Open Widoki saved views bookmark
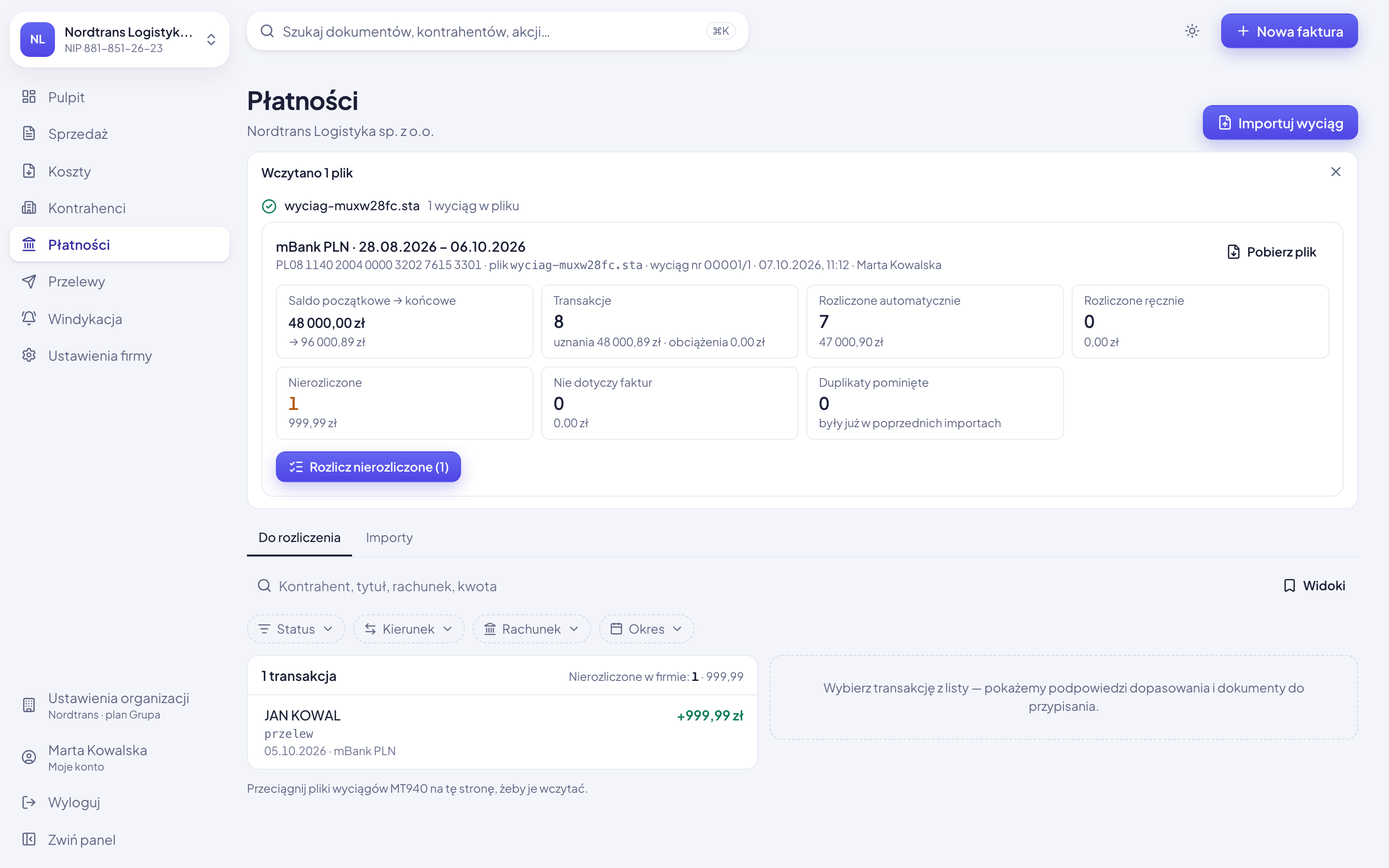Image resolution: width=1389 pixels, height=868 pixels. click(x=1314, y=585)
